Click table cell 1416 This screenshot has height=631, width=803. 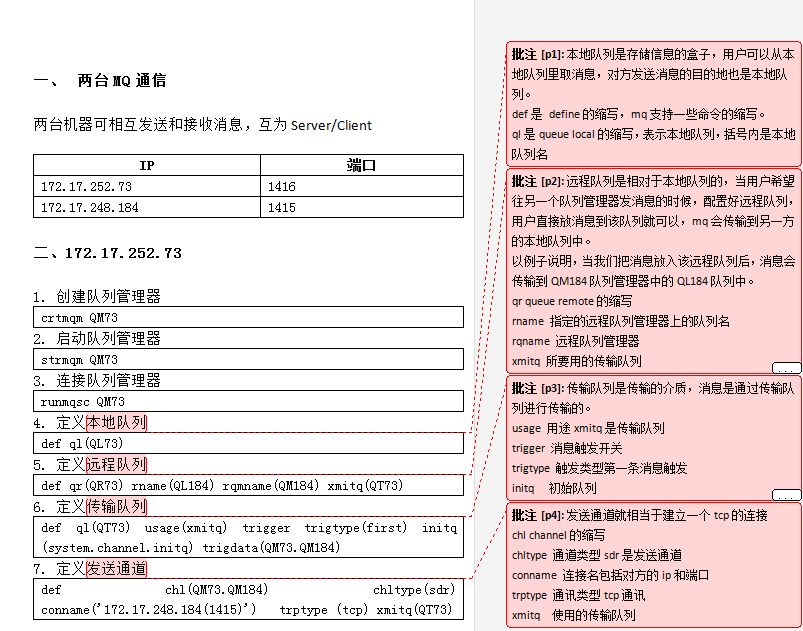click(362, 186)
